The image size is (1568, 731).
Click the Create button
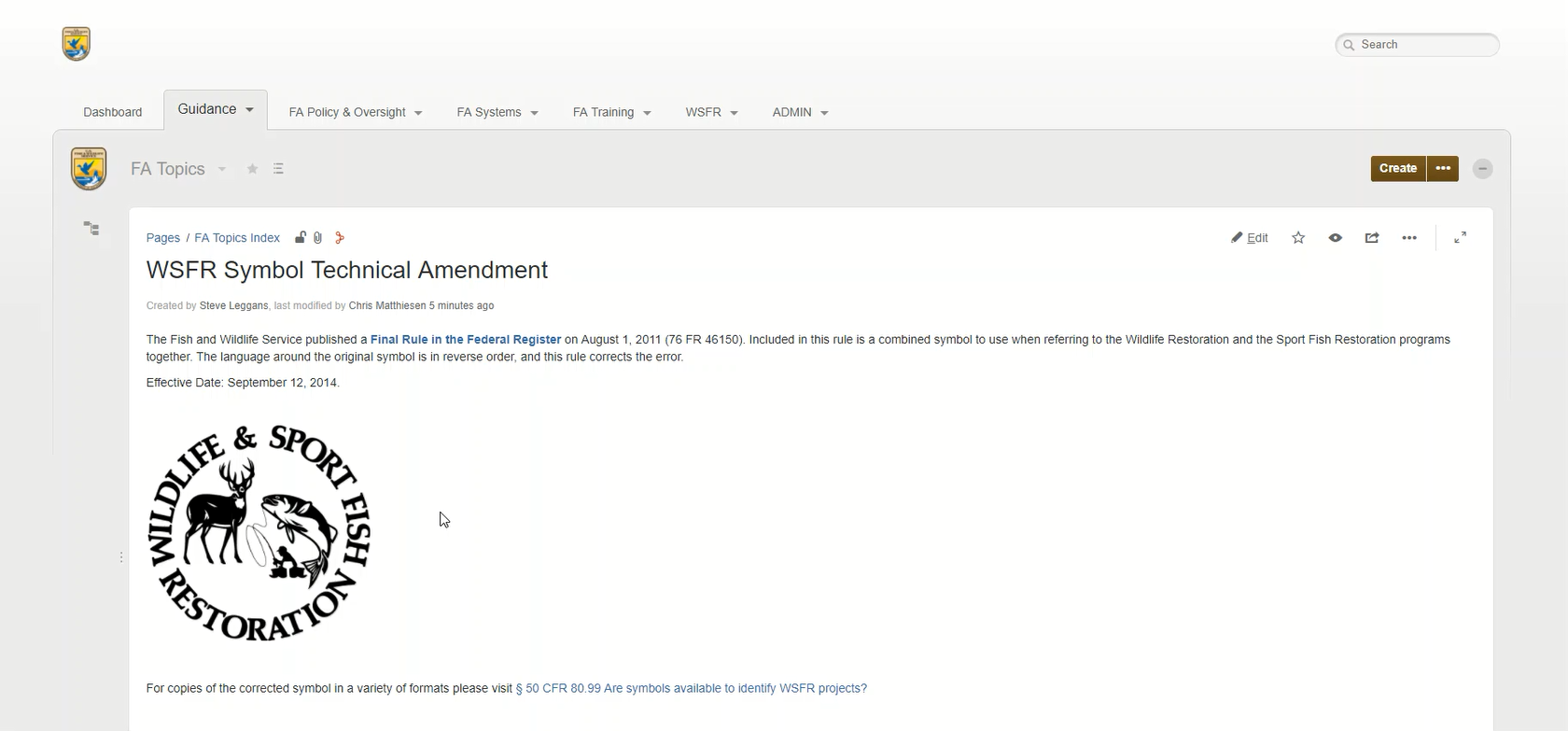(1398, 169)
